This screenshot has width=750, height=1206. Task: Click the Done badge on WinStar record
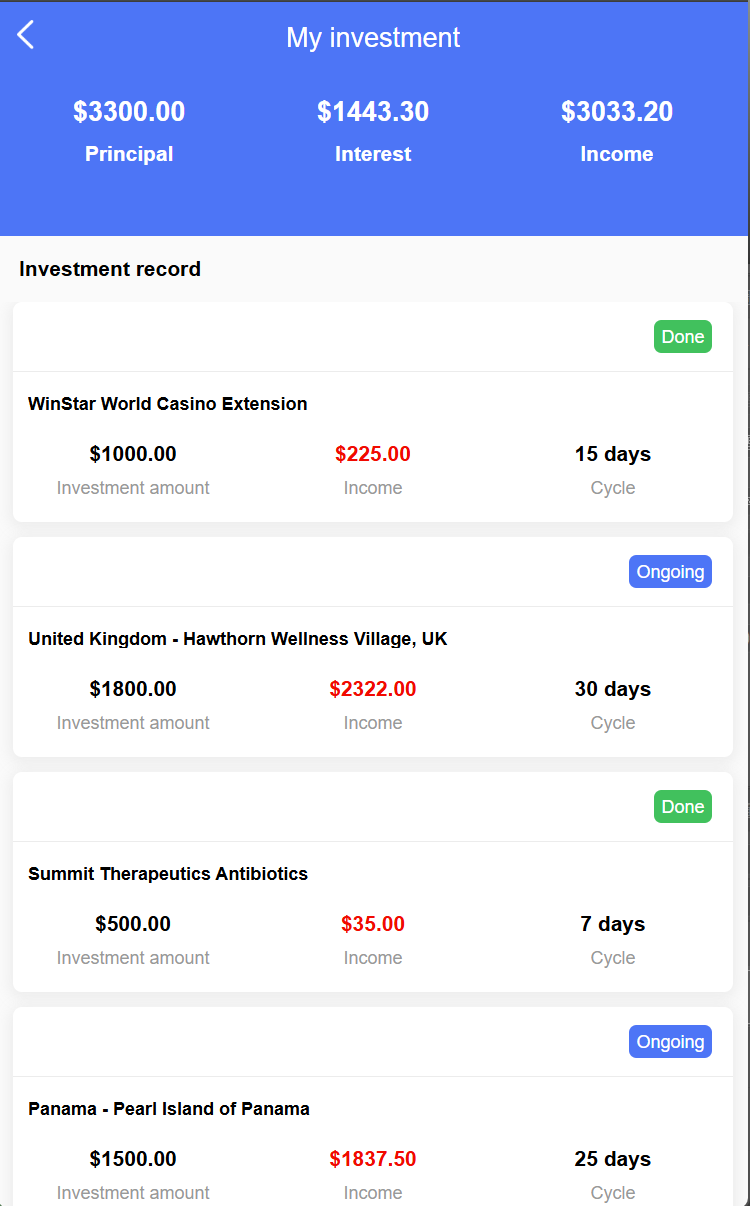[683, 336]
